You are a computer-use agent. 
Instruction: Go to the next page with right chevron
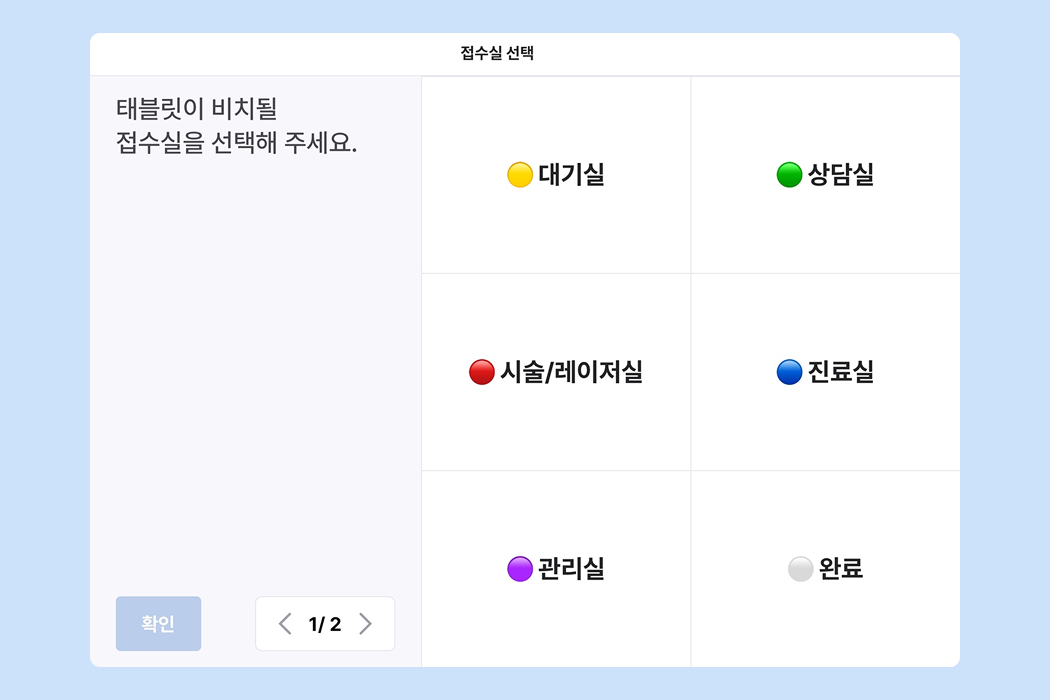coord(365,624)
